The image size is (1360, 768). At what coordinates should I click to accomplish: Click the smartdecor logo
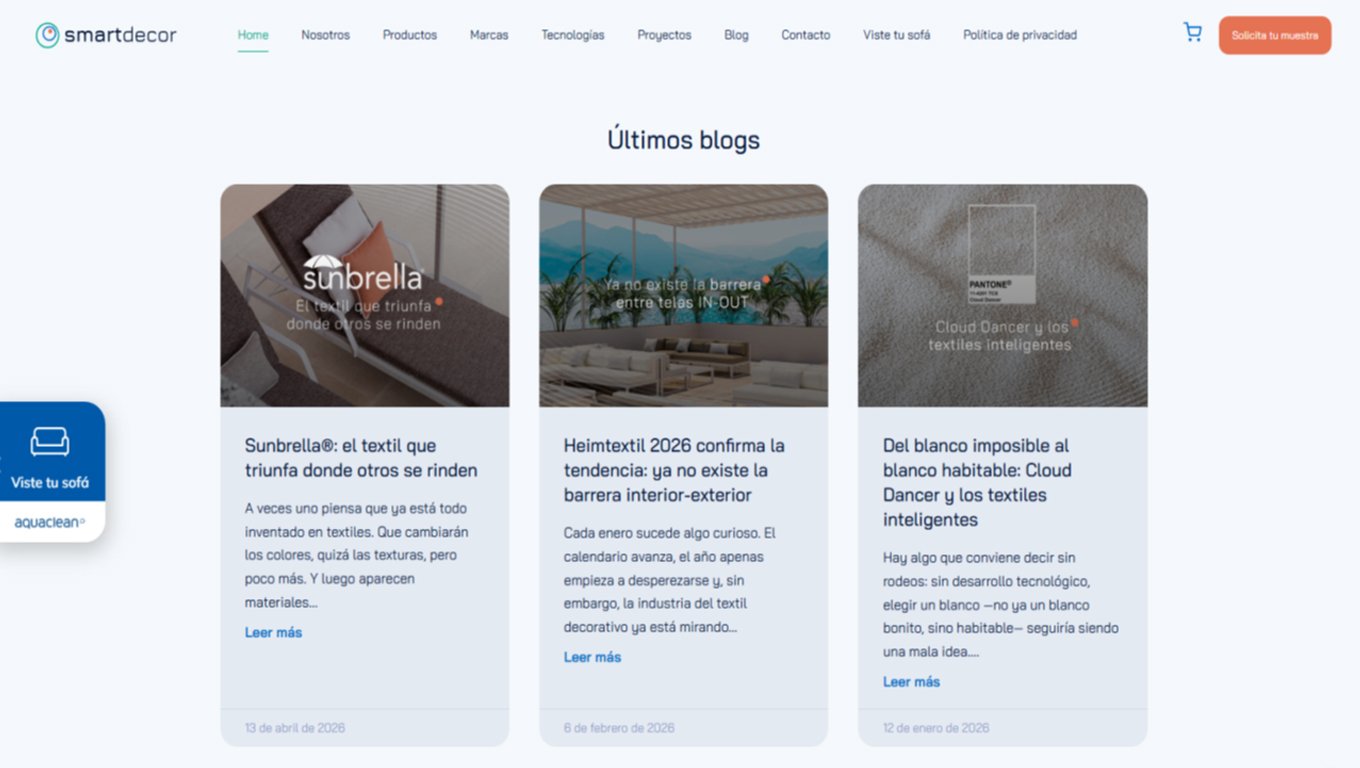[x=106, y=35]
